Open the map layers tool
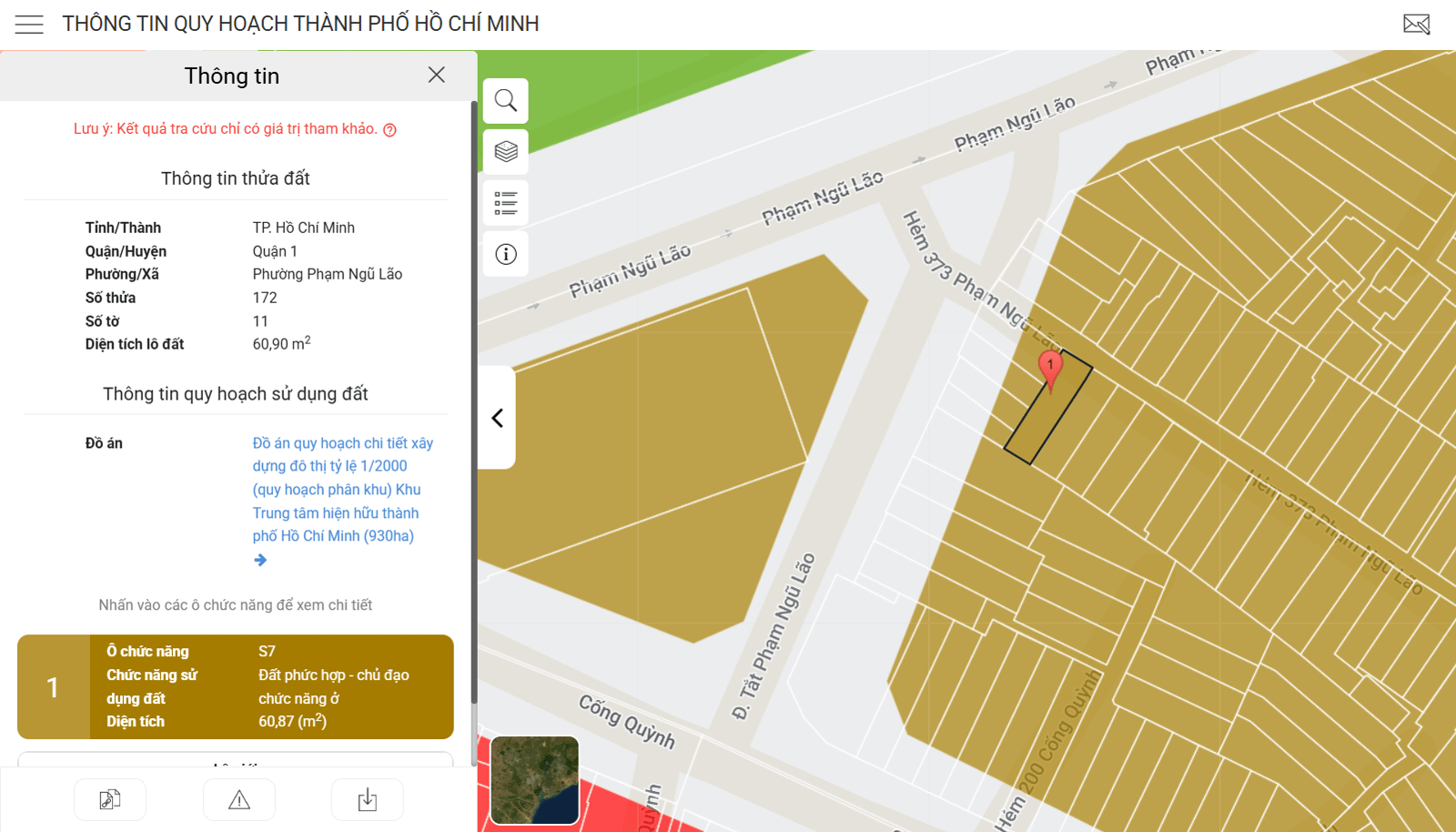 (506, 151)
